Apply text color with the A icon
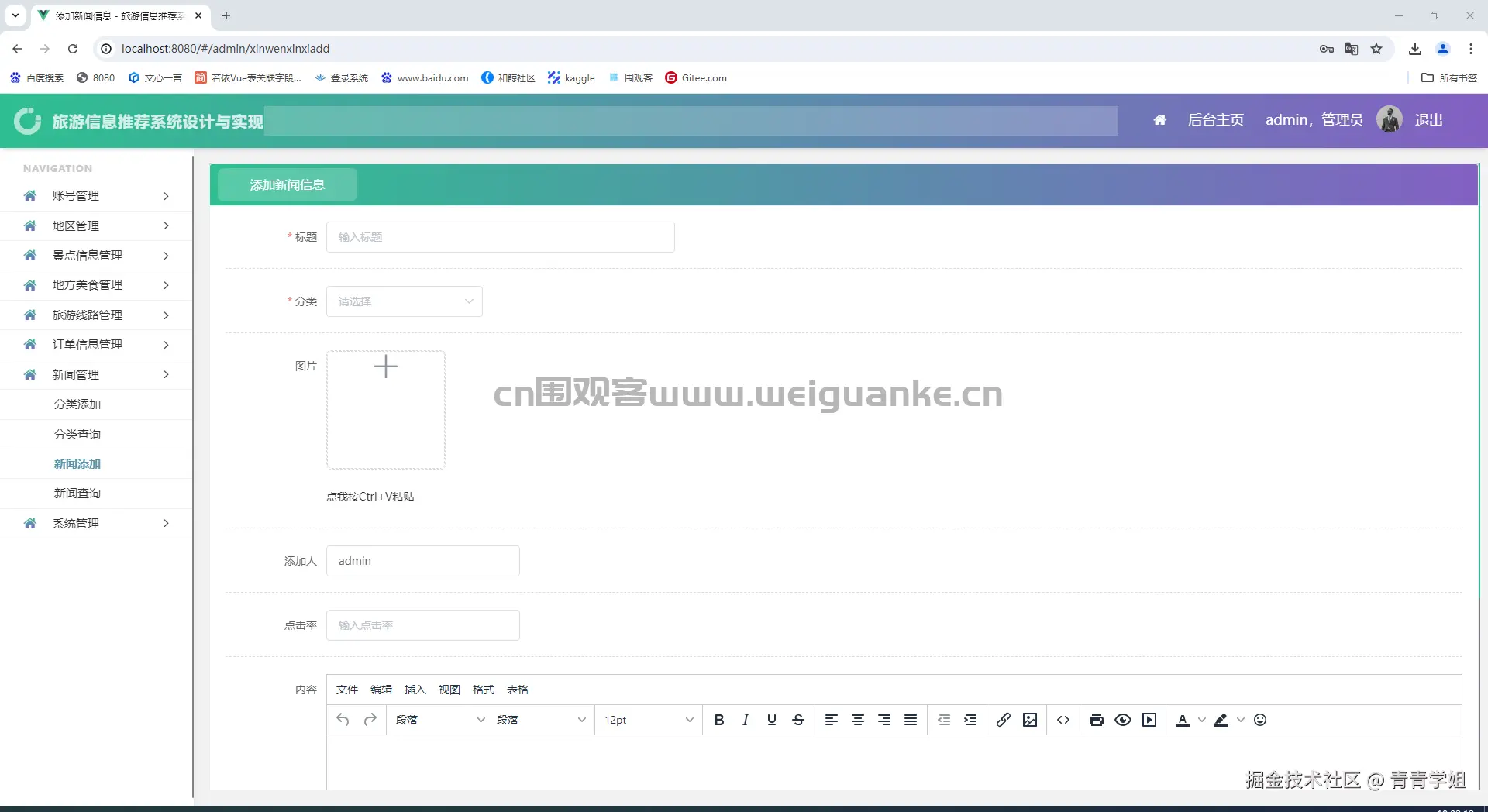This screenshot has height=812, width=1488. click(x=1183, y=720)
